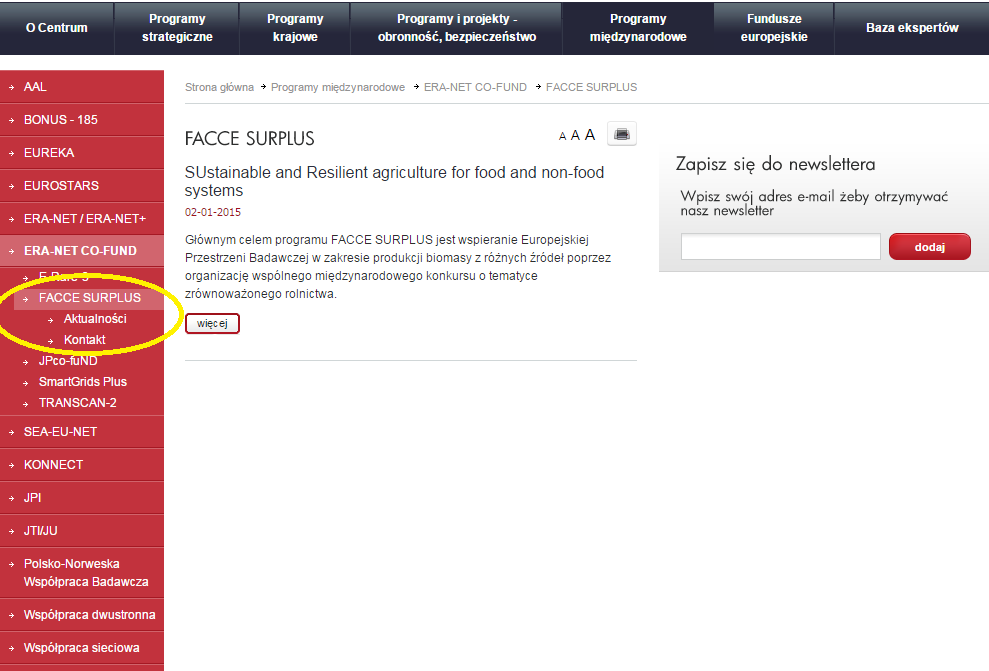Image resolution: width=989 pixels, height=671 pixels.
Task: Select JPco-fuND in the sidebar
Action: [x=68, y=361]
